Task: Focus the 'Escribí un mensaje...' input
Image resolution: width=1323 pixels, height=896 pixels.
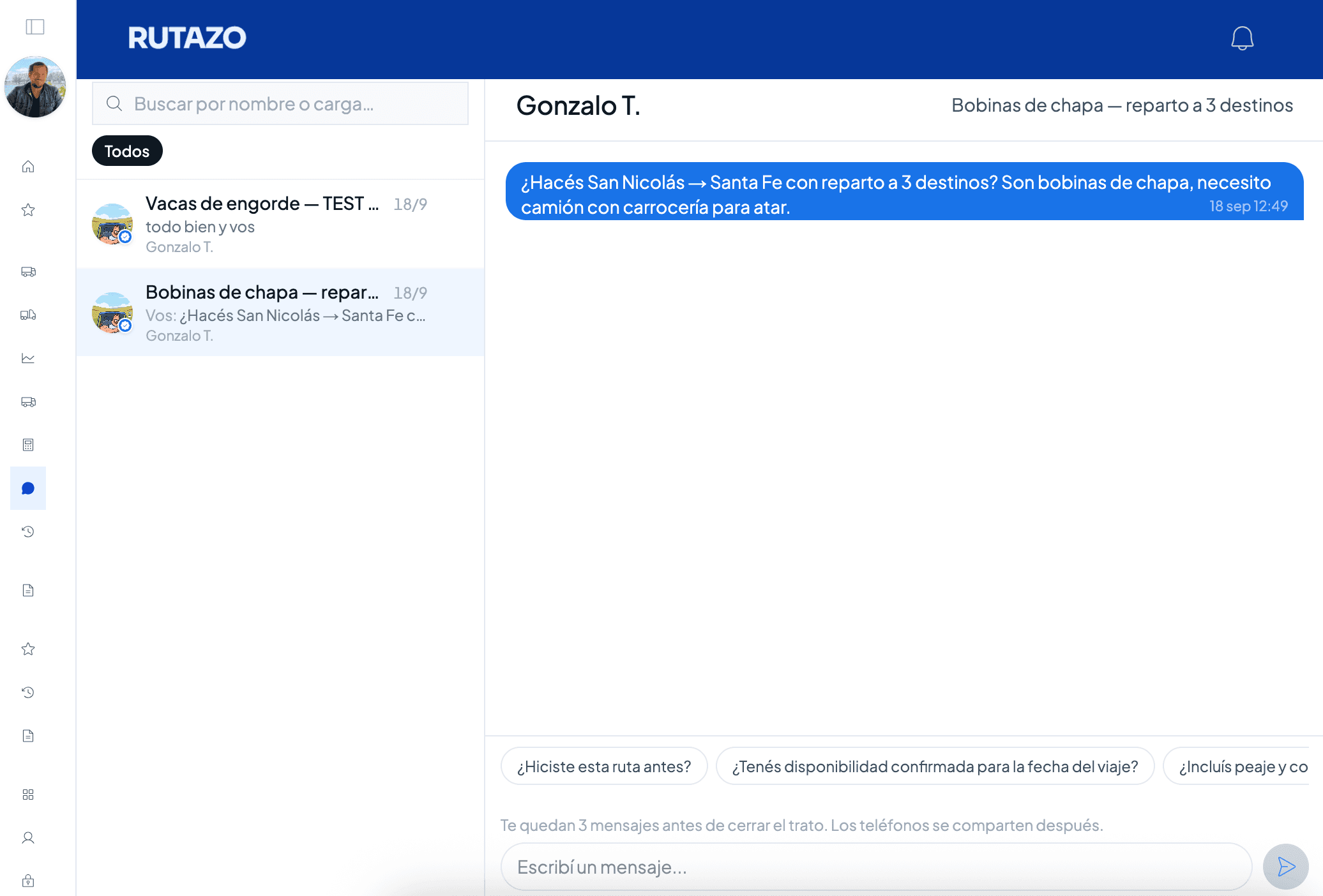Action: (x=876, y=867)
